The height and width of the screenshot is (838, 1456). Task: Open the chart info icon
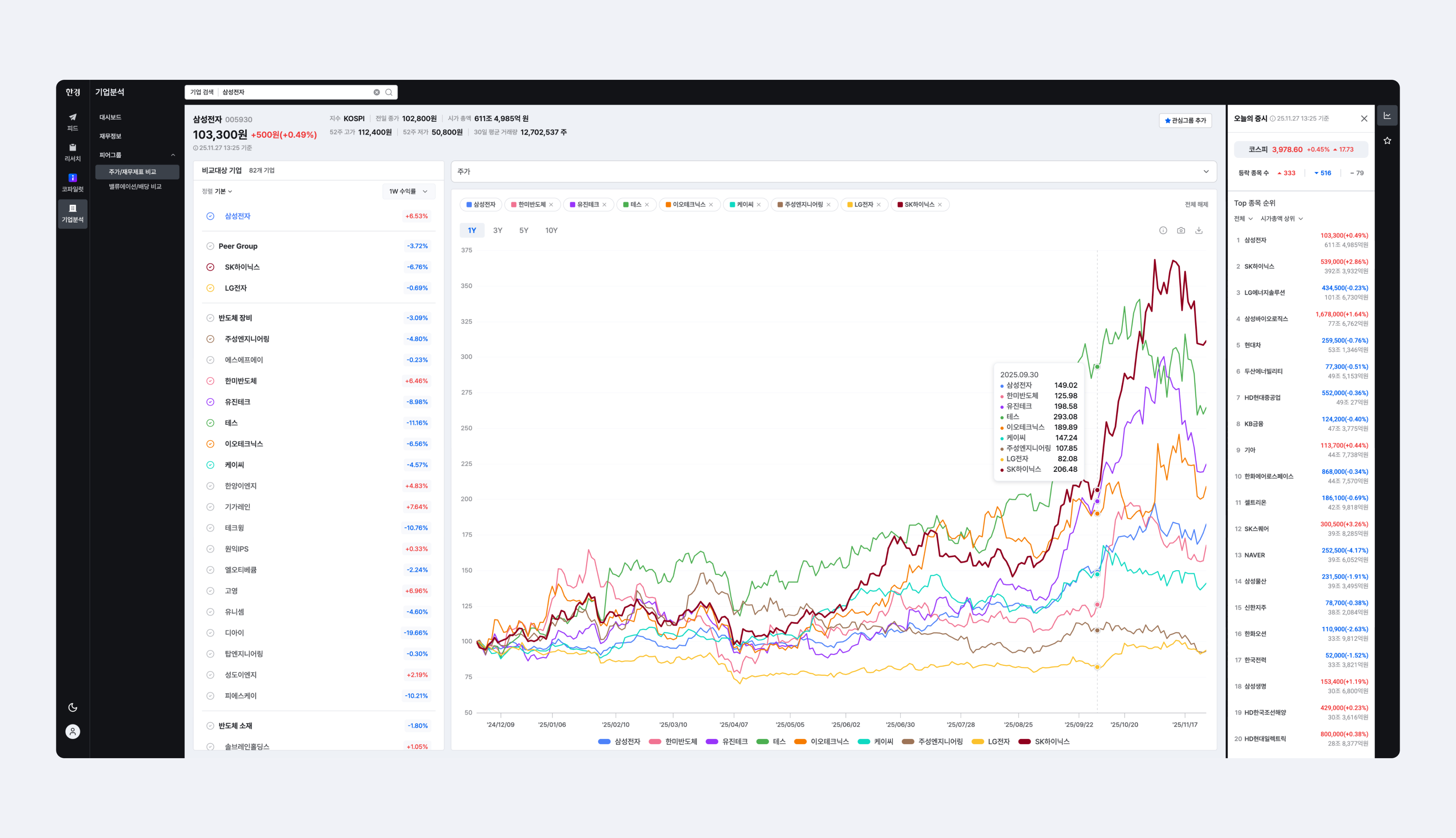[x=1163, y=230]
